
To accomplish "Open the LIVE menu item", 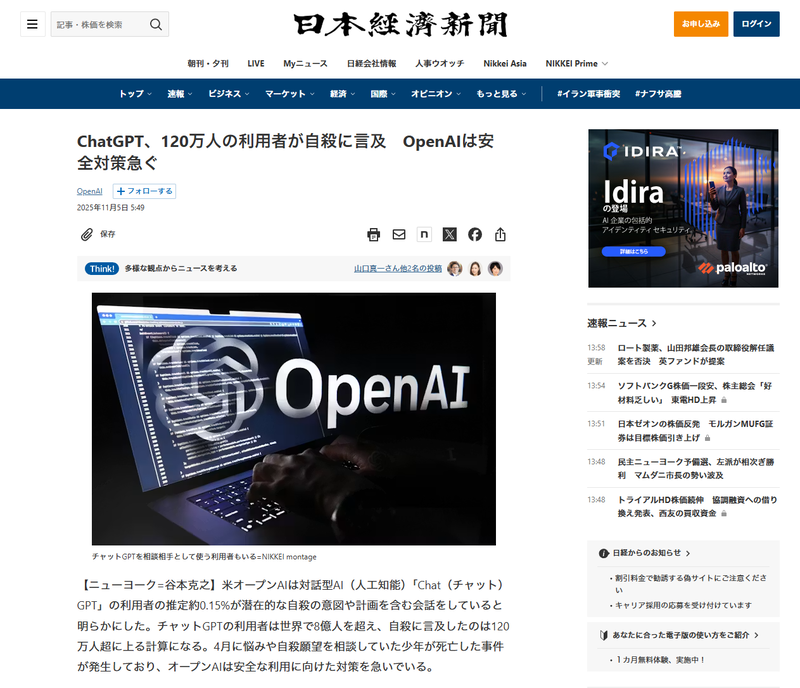I will point(256,63).
